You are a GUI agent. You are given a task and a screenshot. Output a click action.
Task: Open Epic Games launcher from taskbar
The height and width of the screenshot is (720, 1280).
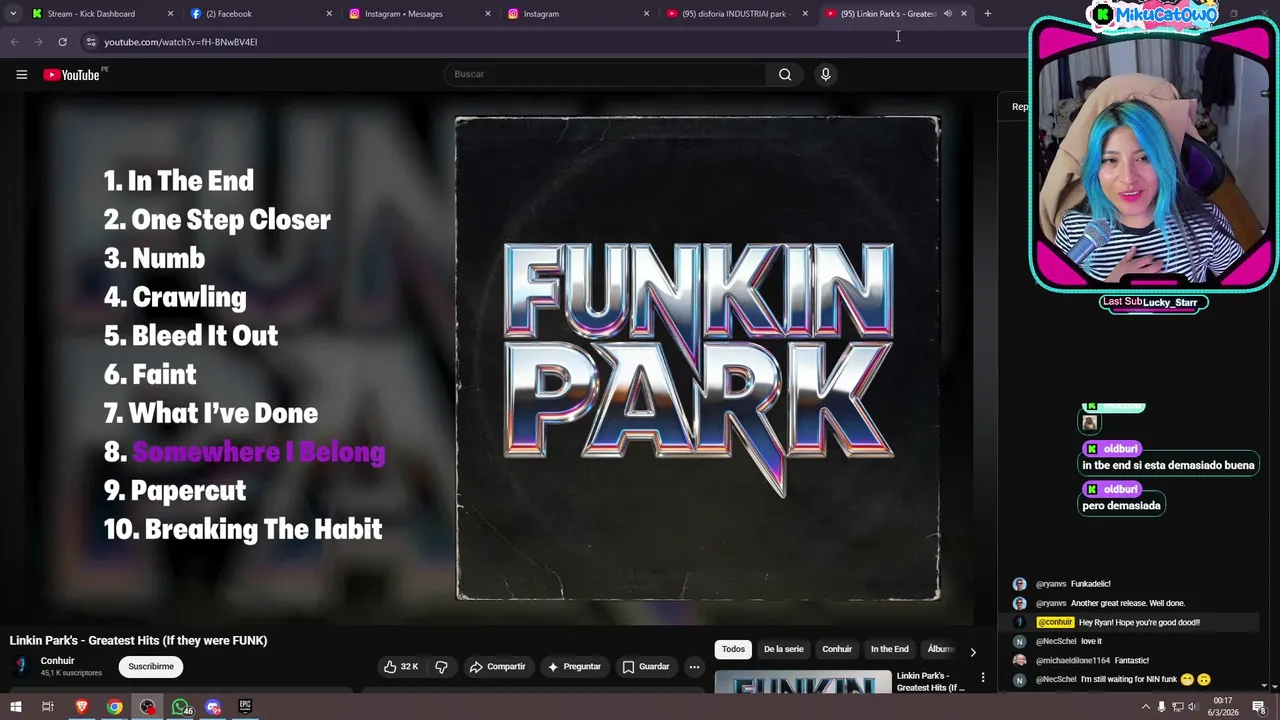[x=245, y=707]
